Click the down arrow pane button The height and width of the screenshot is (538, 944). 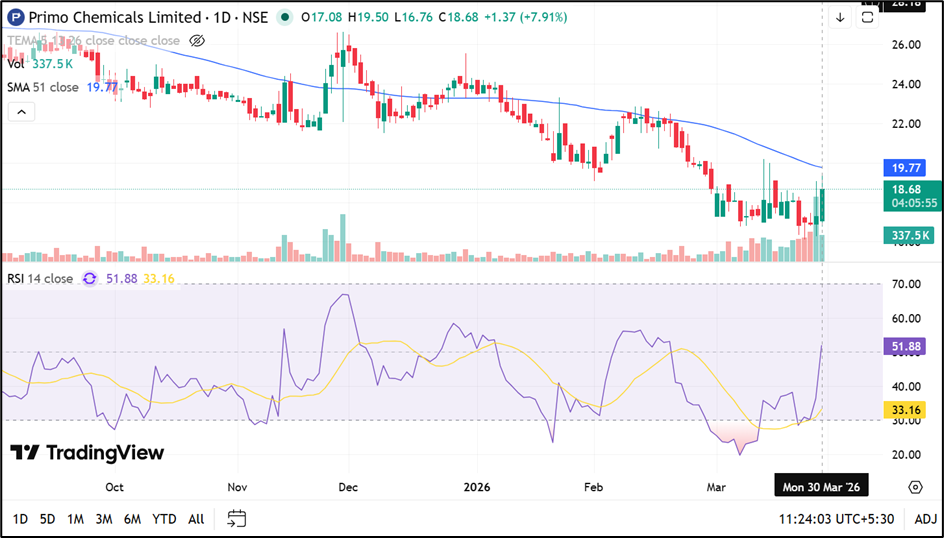point(840,17)
